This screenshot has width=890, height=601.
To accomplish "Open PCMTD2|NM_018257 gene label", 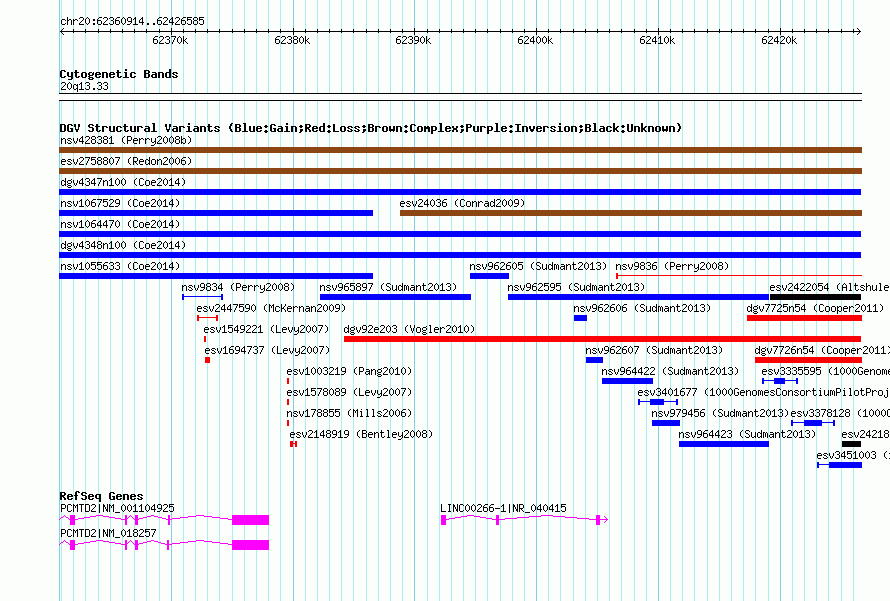I will pyautogui.click(x=108, y=533).
